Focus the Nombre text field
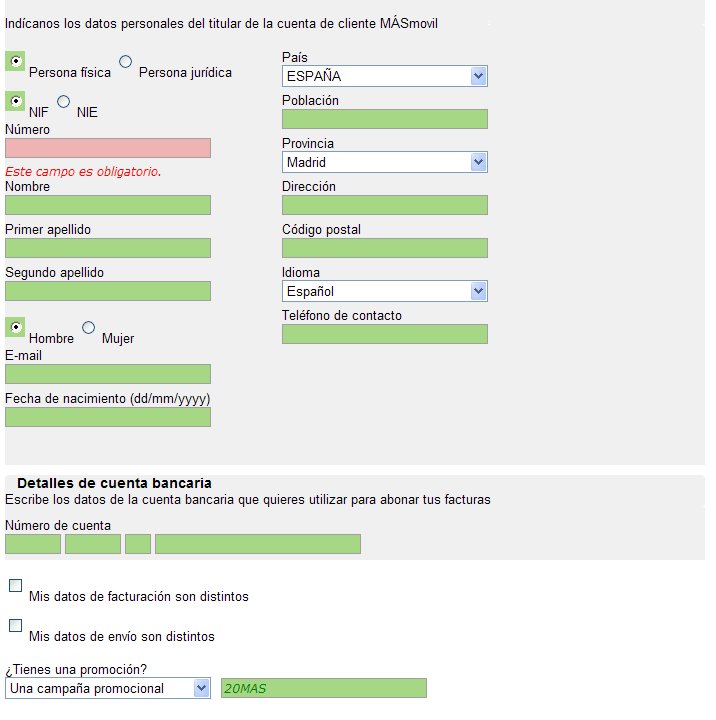The height and width of the screenshot is (720, 716). click(x=108, y=205)
